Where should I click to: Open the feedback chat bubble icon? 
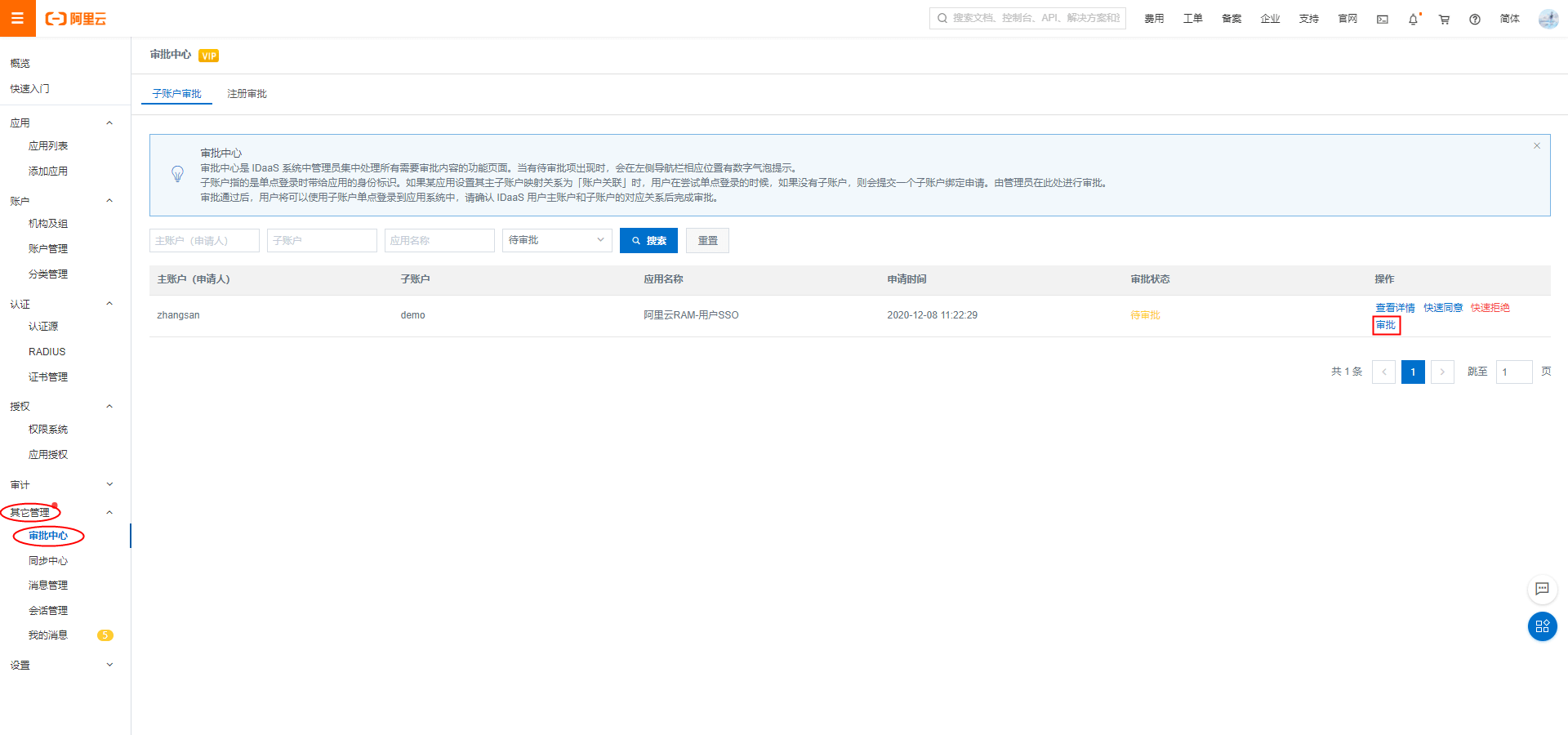pyautogui.click(x=1542, y=589)
